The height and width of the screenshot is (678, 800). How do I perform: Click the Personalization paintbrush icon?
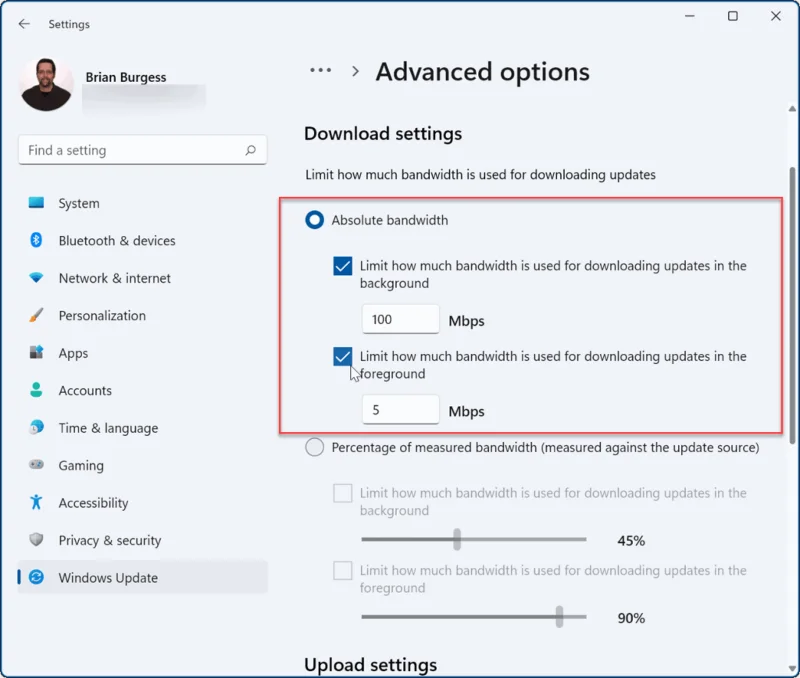pyautogui.click(x=36, y=315)
